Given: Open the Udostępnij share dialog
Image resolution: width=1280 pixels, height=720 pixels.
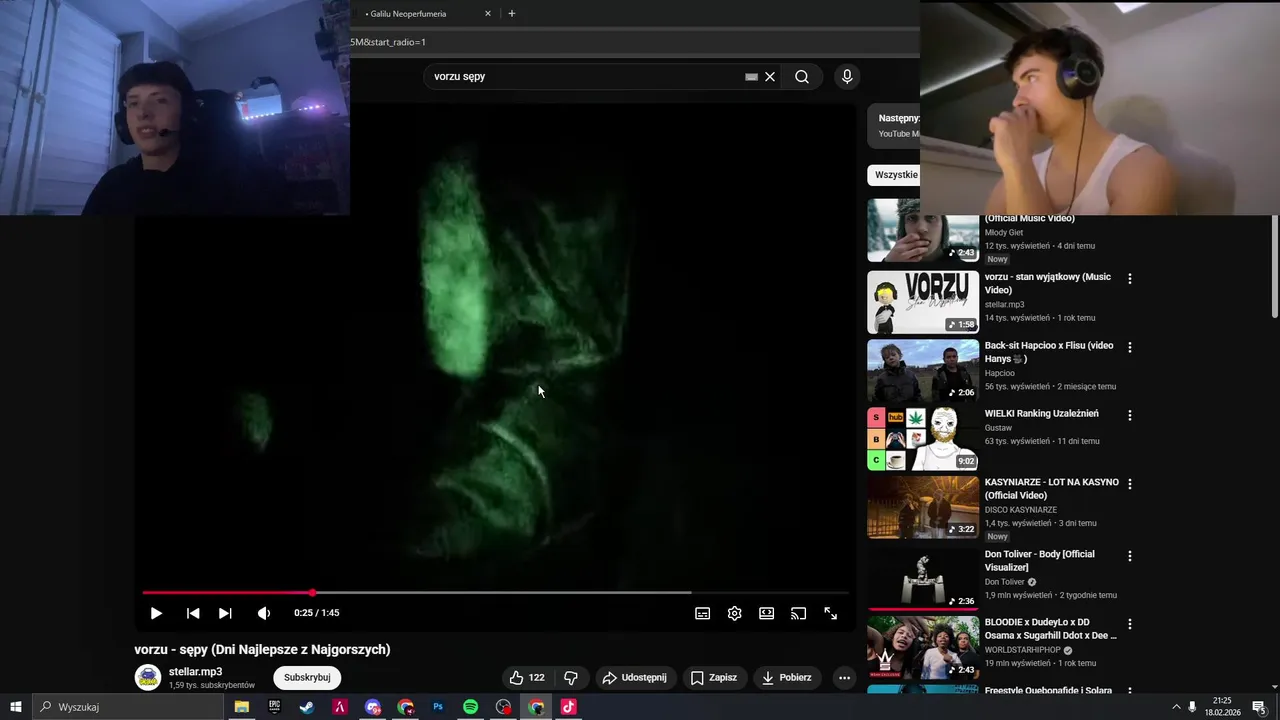Looking at the screenshot, I should tap(635, 677).
